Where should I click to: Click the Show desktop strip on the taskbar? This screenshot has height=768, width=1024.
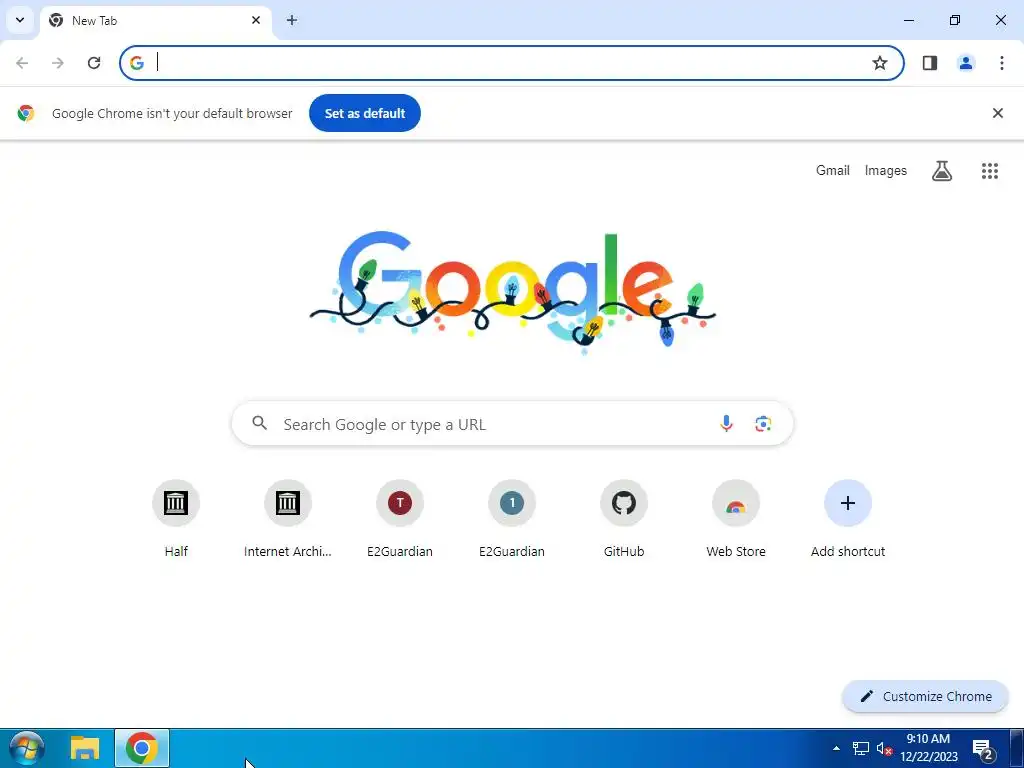[1016, 748]
